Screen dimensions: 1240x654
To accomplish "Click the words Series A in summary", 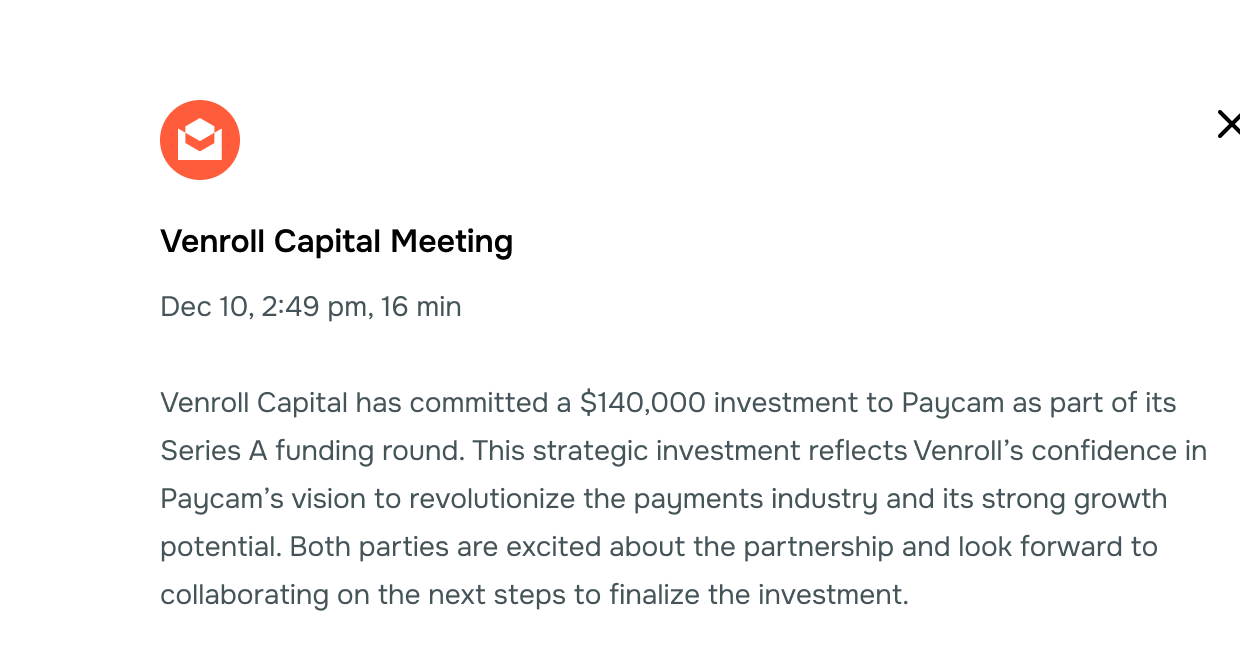I will tap(214, 451).
